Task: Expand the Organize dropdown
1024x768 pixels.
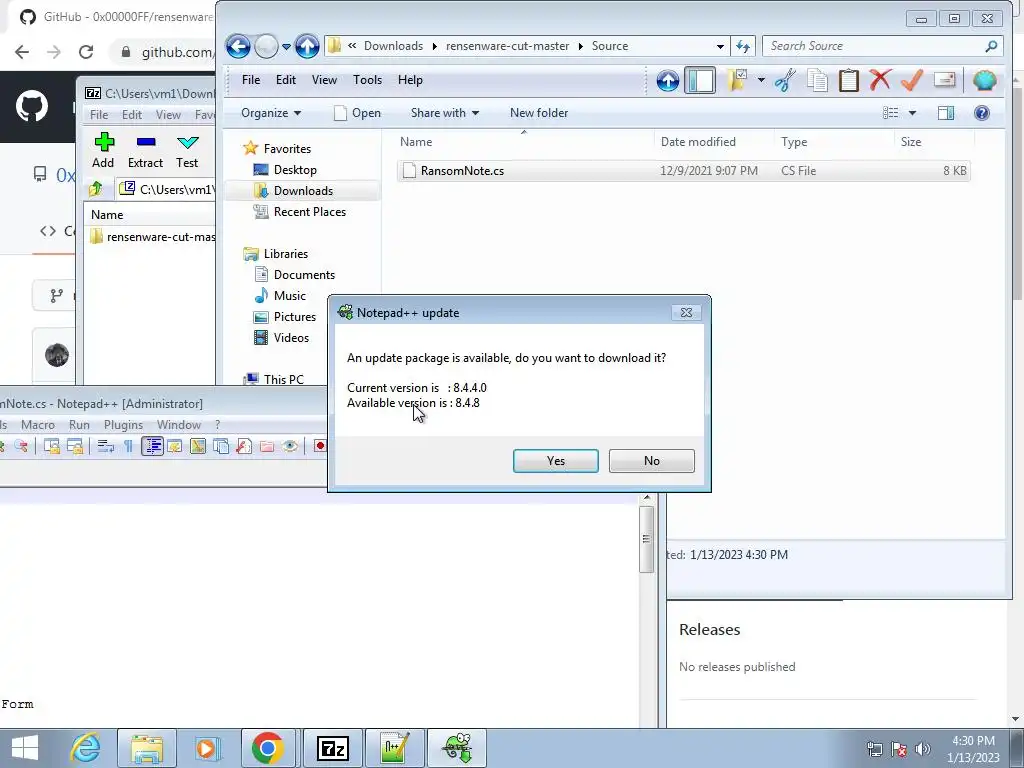Action: pyautogui.click(x=271, y=113)
